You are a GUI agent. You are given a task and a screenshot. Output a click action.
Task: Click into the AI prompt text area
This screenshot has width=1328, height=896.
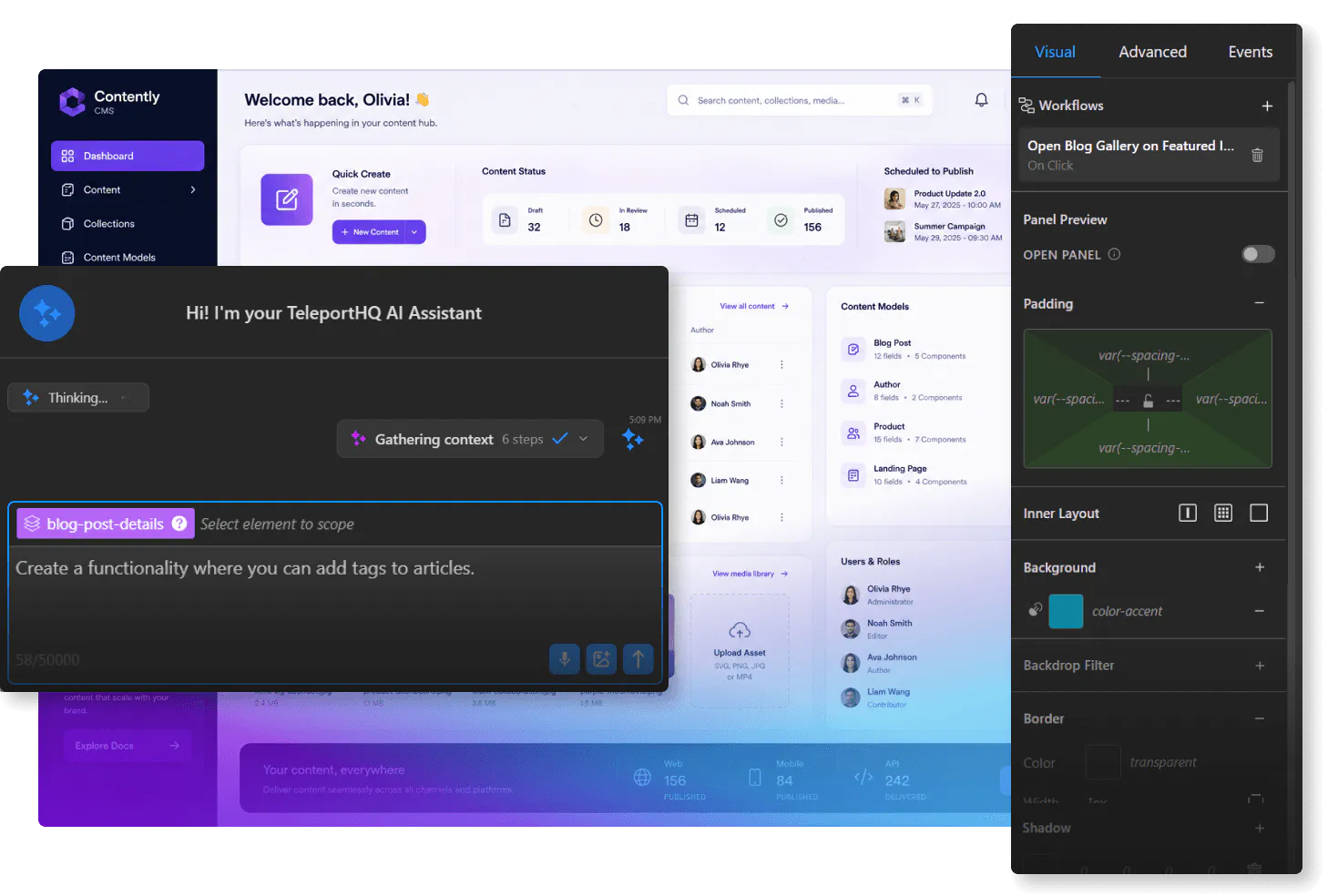click(x=335, y=596)
